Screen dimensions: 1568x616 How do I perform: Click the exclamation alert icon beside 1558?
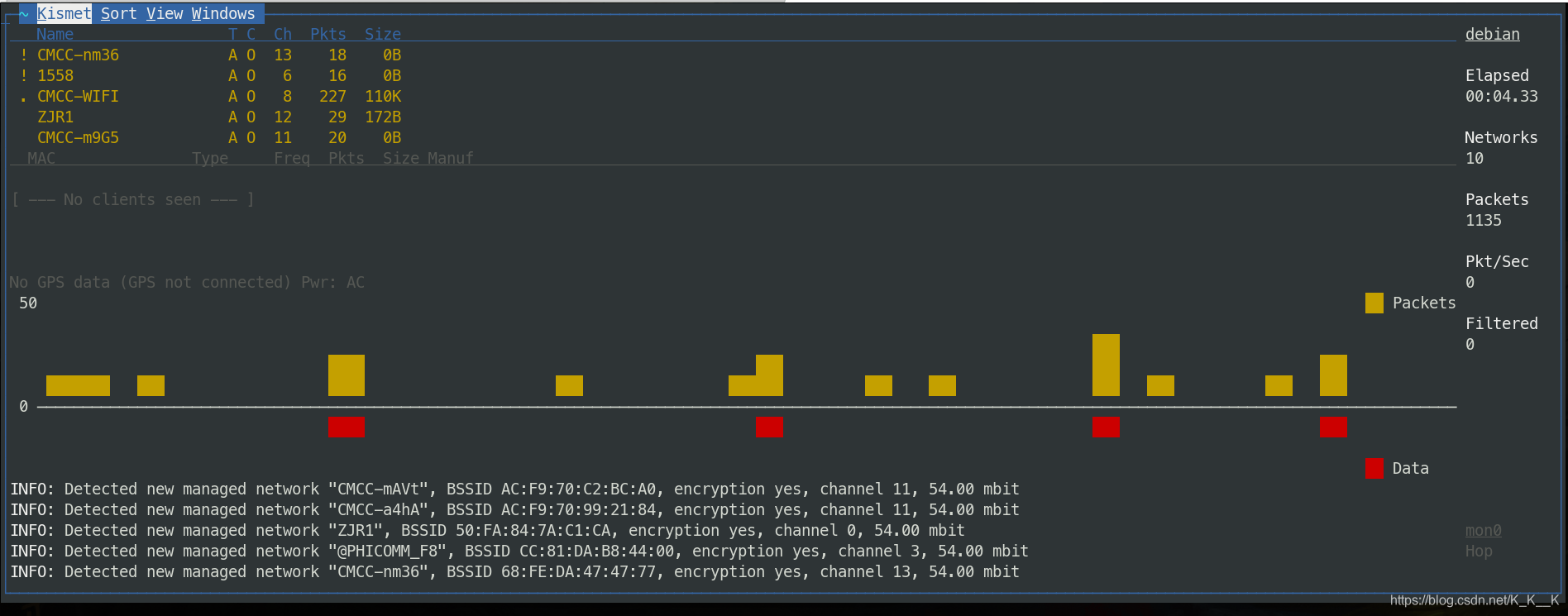pos(24,75)
